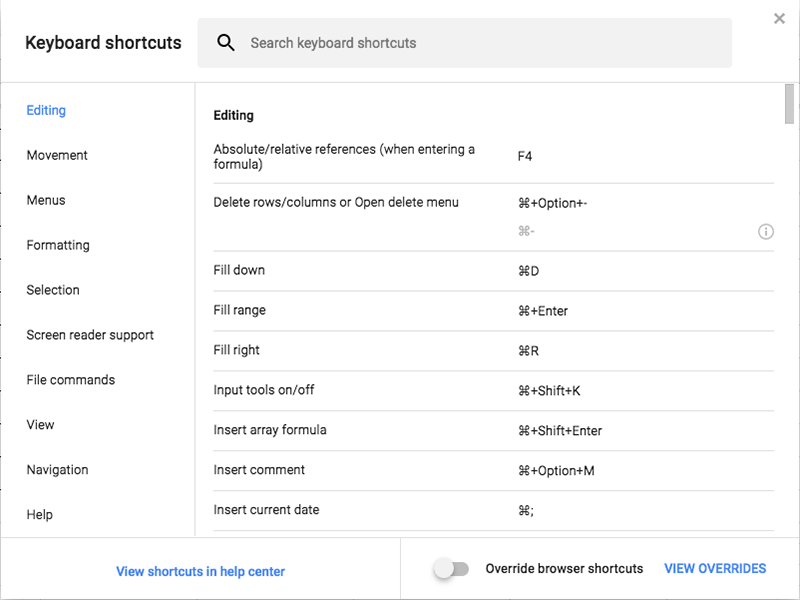800x600 pixels.
Task: Close the Keyboard shortcuts dialog
Action: point(779,19)
